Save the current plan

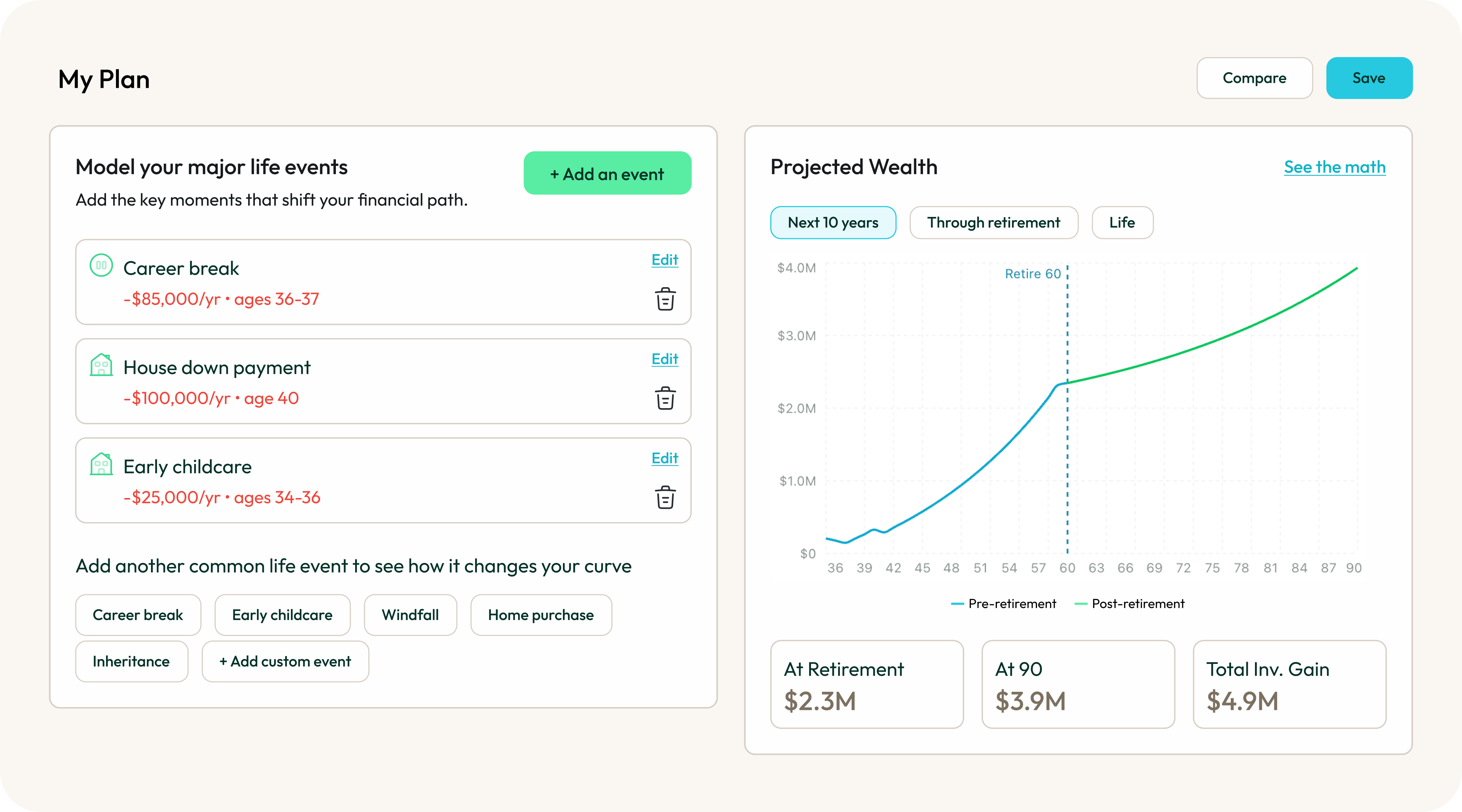[x=1369, y=78]
